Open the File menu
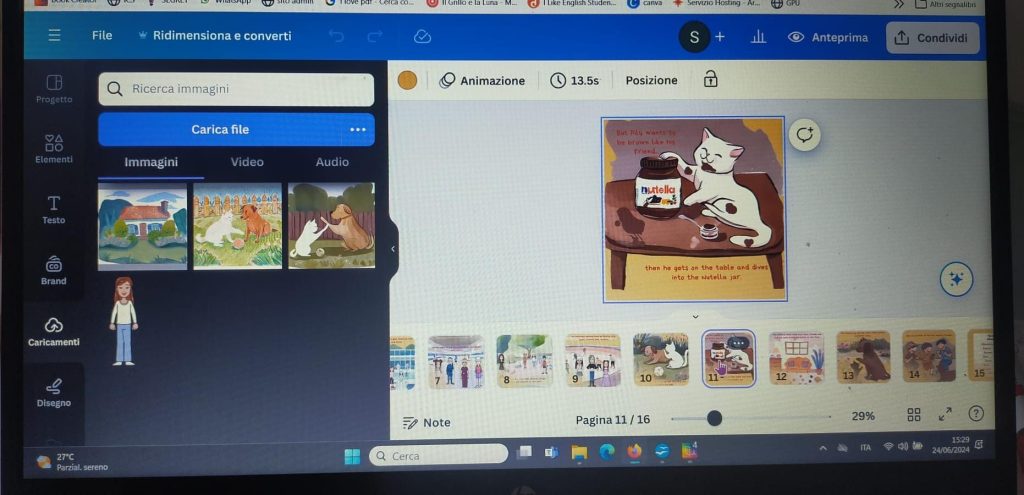The width and height of the screenshot is (1024, 495). point(102,35)
